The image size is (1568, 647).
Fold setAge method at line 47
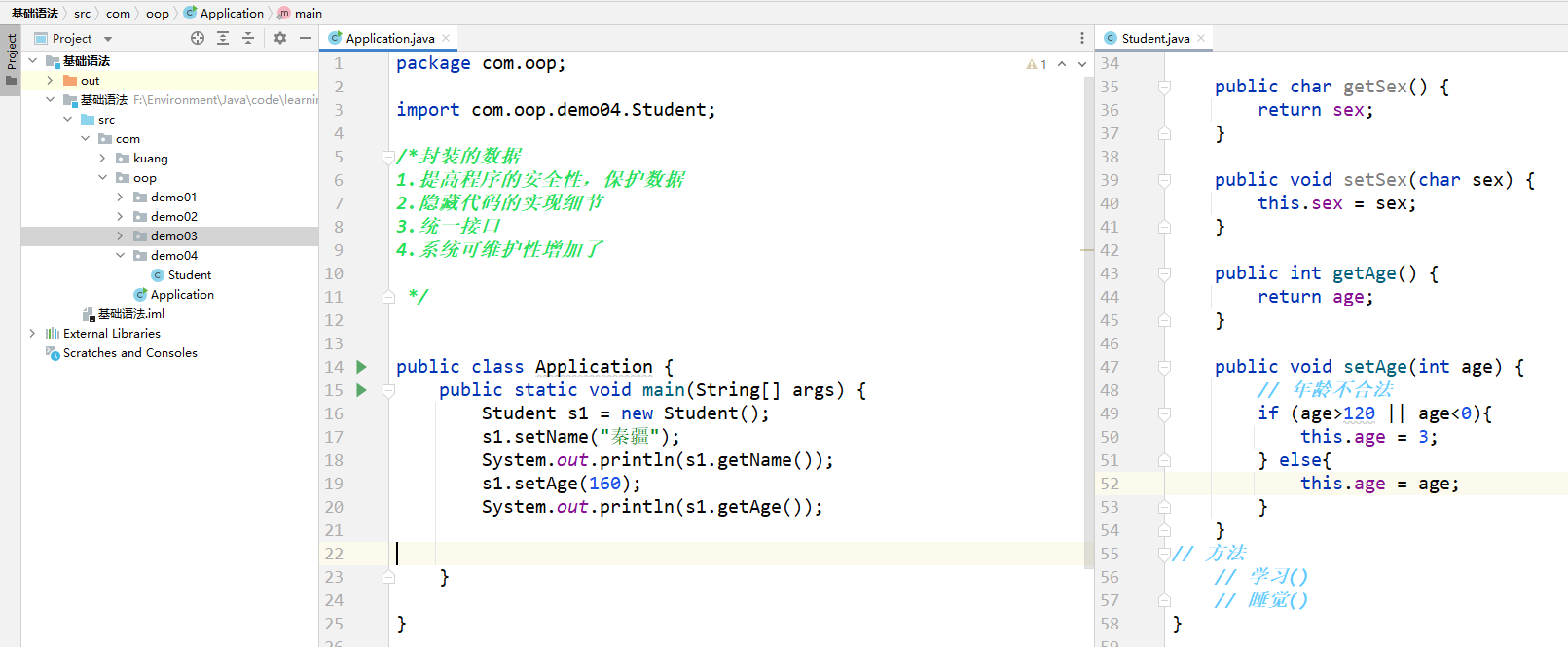[1164, 367]
